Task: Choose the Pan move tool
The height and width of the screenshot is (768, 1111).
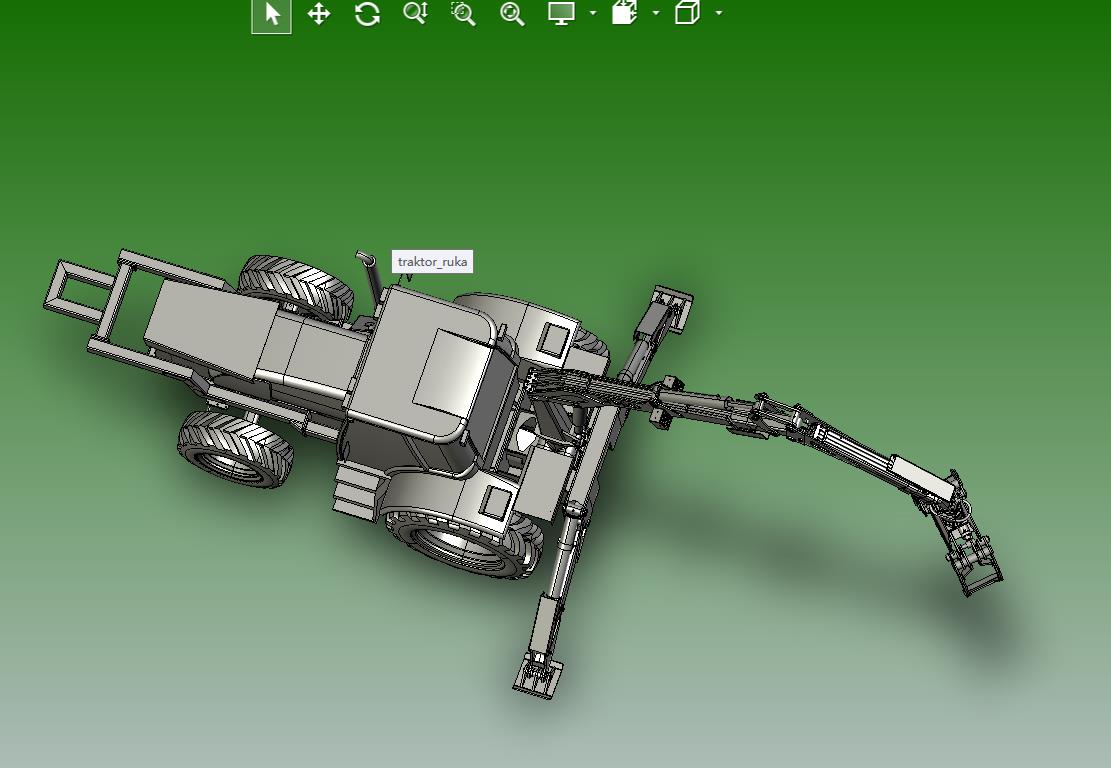Action: 319,14
